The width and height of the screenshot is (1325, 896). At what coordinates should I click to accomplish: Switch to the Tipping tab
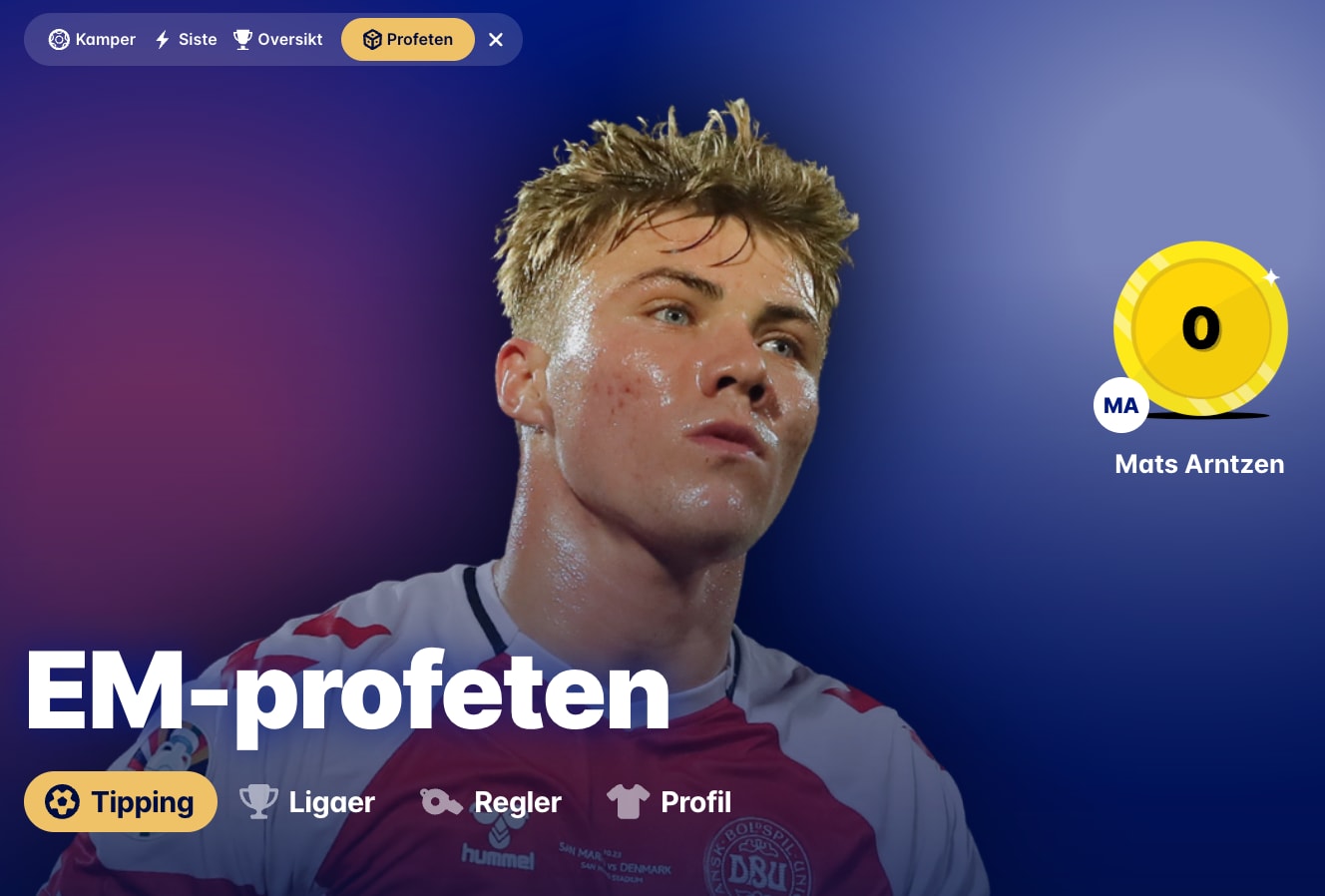[121, 802]
